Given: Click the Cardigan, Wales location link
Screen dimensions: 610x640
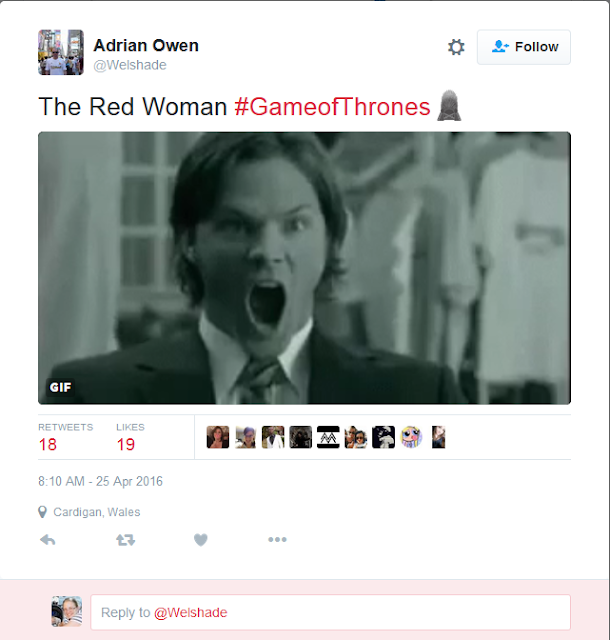Looking at the screenshot, I should click(x=97, y=512).
